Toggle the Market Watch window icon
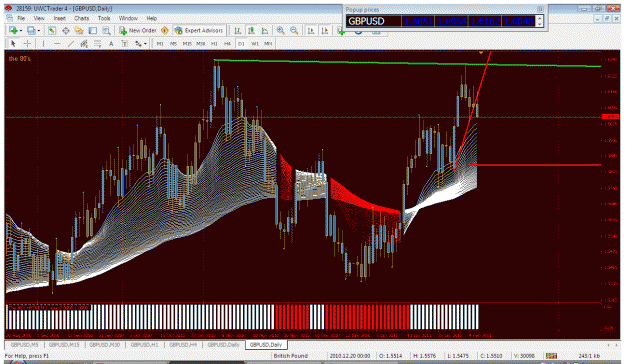 tap(52, 30)
